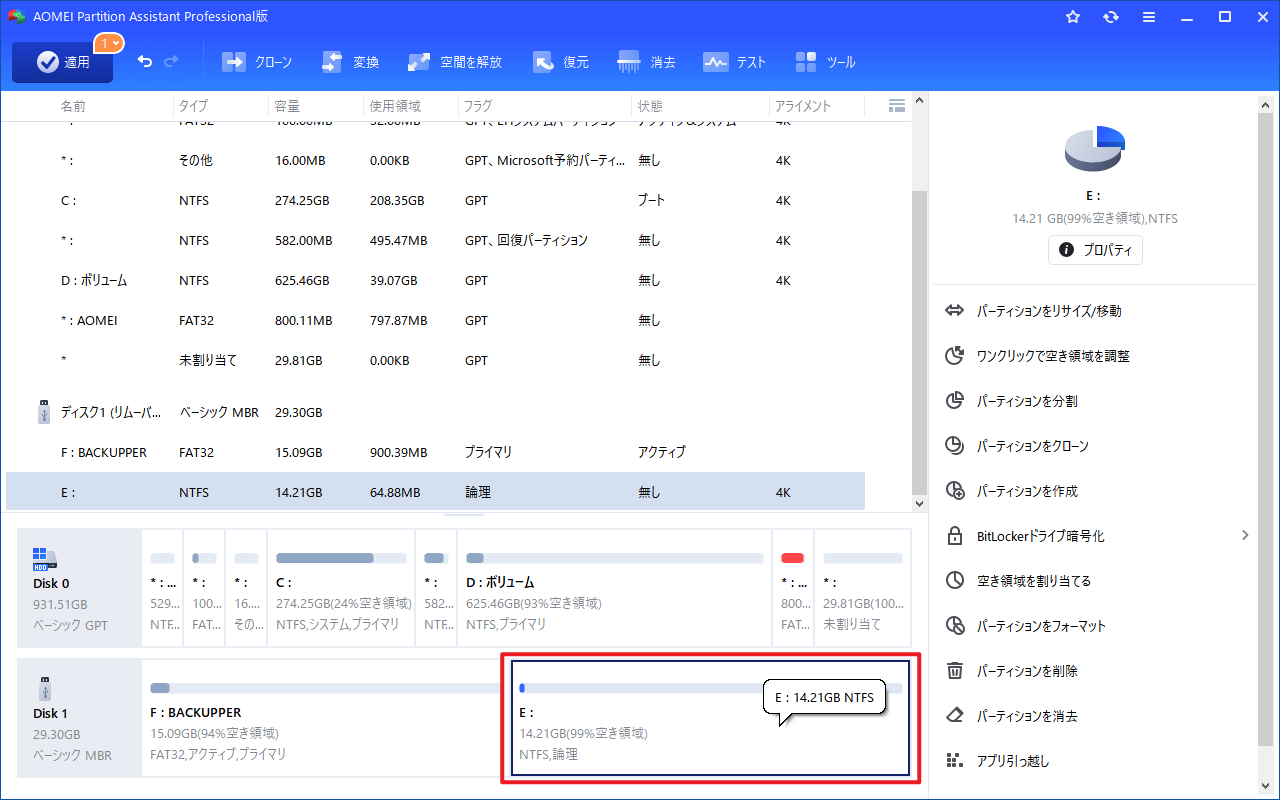Image resolution: width=1280 pixels, height=800 pixels.
Task: Open the pending operations badge dropdown
Action: tap(109, 43)
